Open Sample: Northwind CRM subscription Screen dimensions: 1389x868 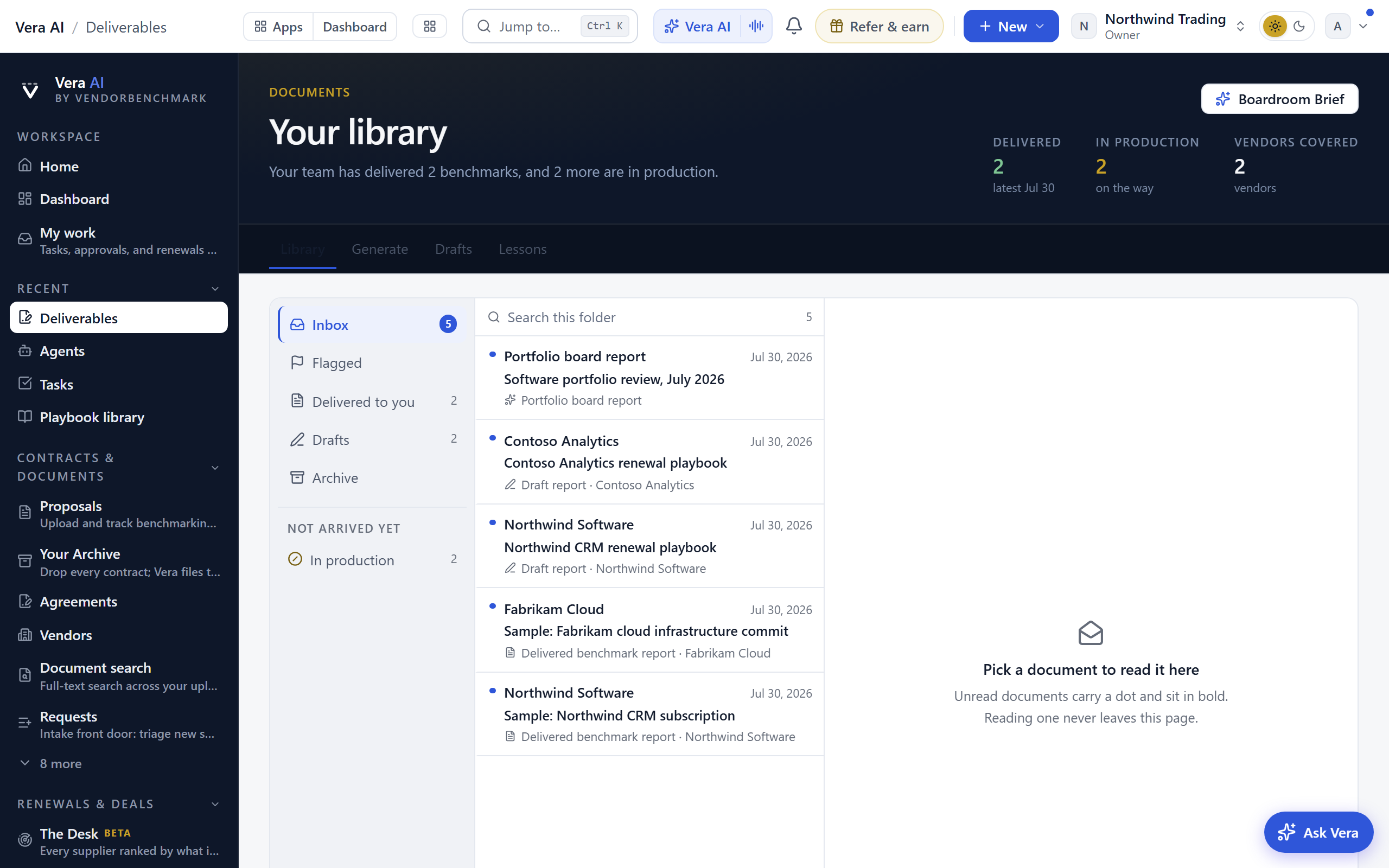click(649, 714)
